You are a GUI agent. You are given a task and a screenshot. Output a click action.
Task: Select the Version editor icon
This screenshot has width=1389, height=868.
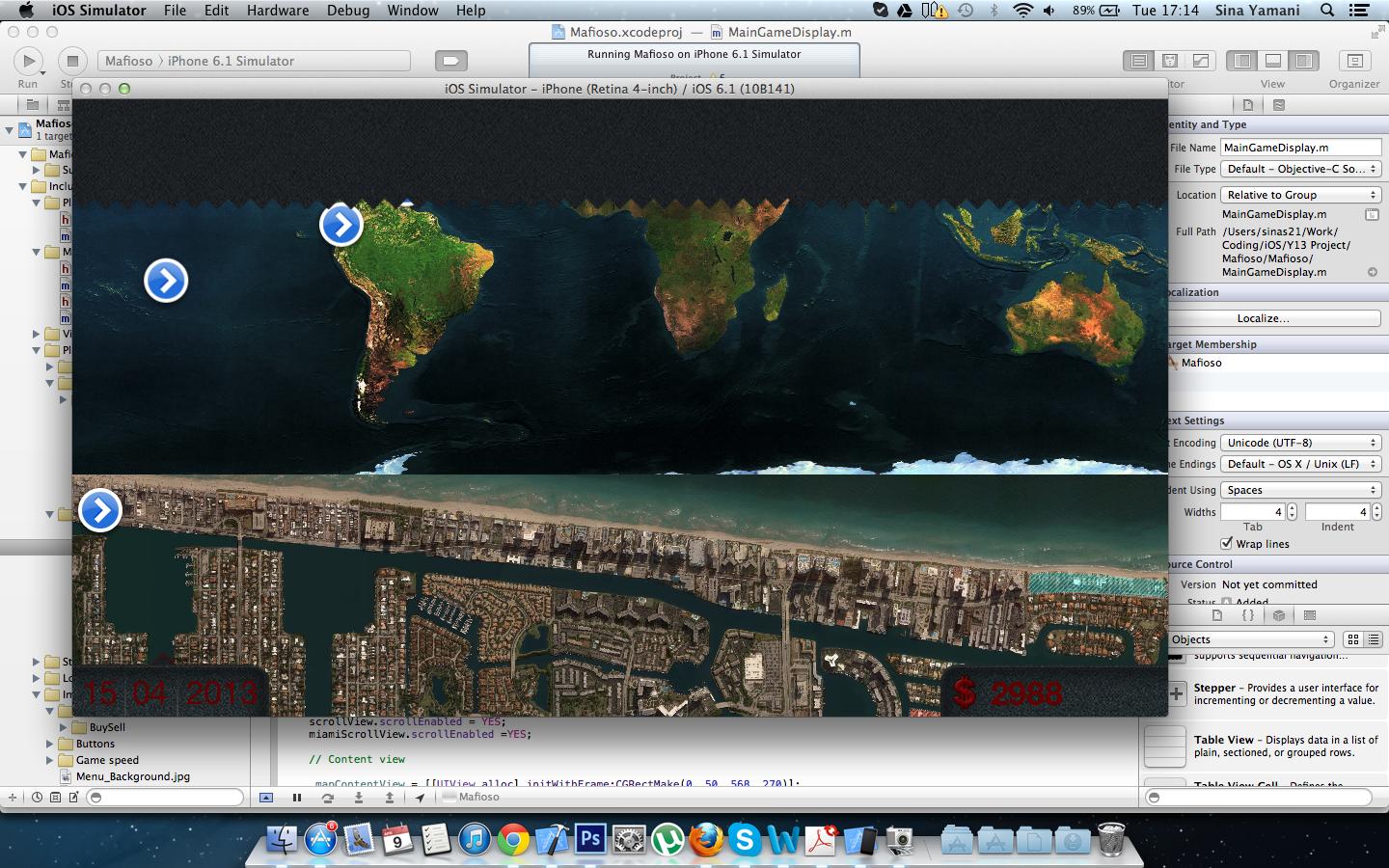pos(1201,61)
